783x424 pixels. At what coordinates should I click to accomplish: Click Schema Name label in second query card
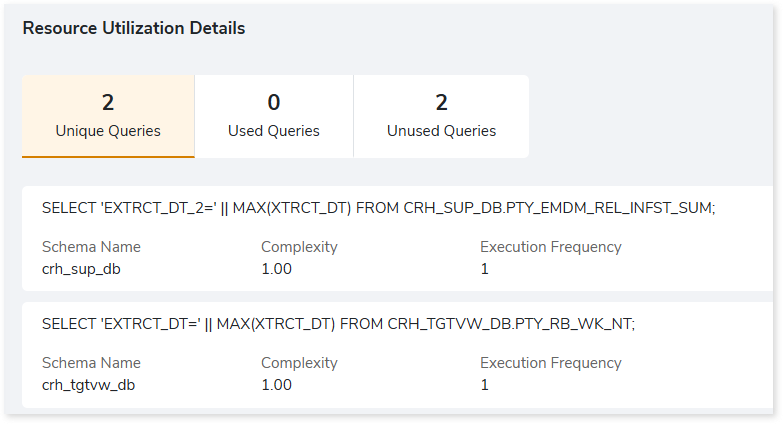click(x=91, y=363)
